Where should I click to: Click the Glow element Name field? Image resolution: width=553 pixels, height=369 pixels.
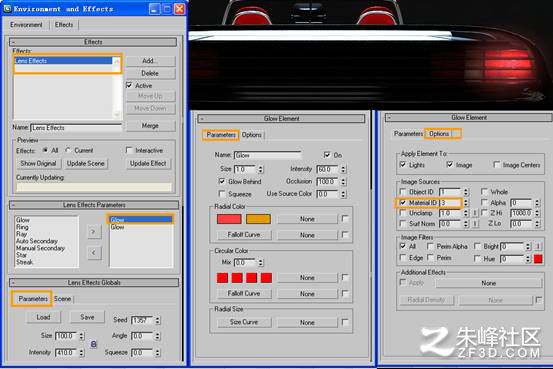(x=268, y=155)
